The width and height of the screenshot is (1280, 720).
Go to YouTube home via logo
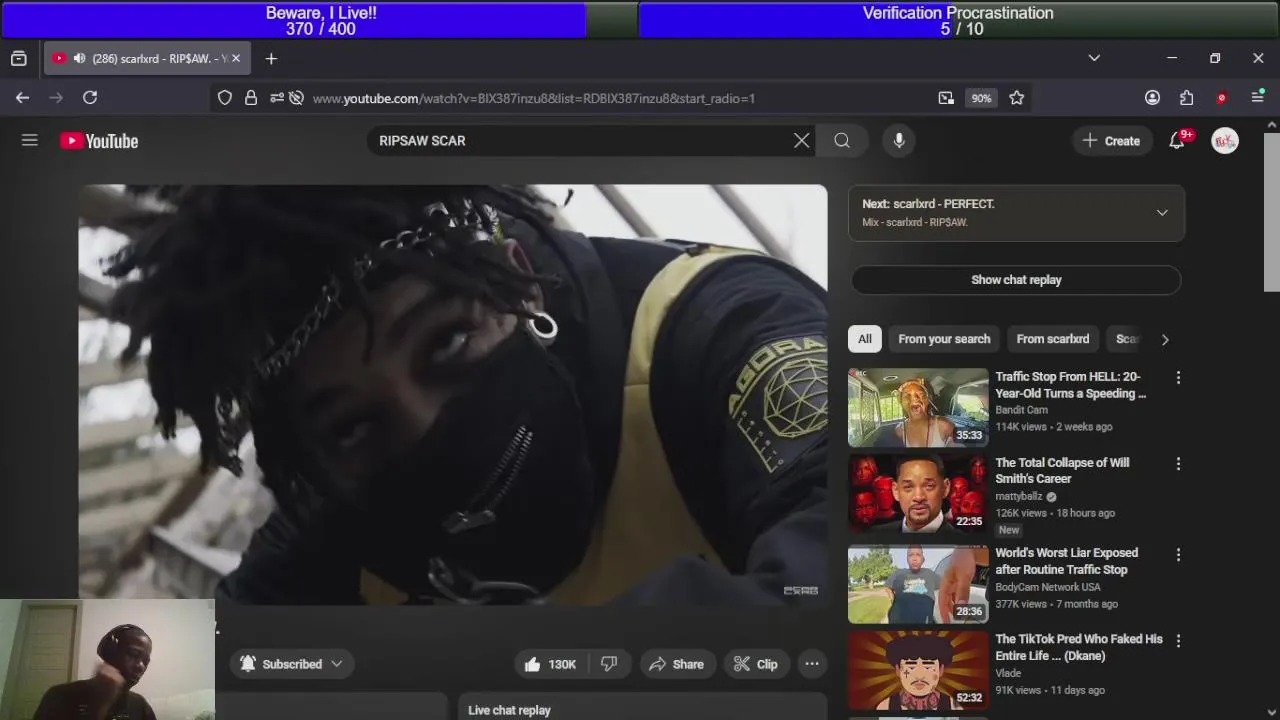tap(99, 141)
